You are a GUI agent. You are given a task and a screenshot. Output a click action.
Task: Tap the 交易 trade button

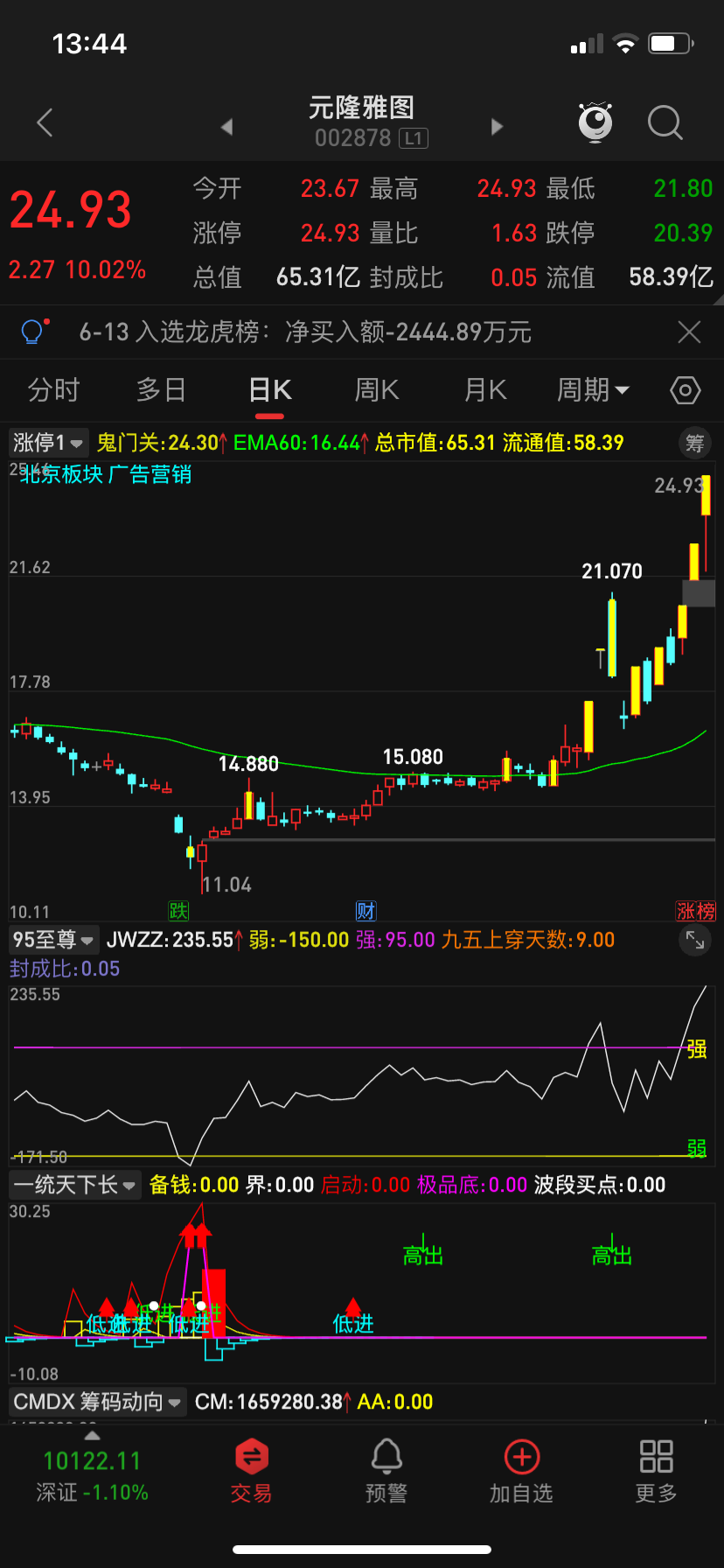click(x=251, y=1472)
